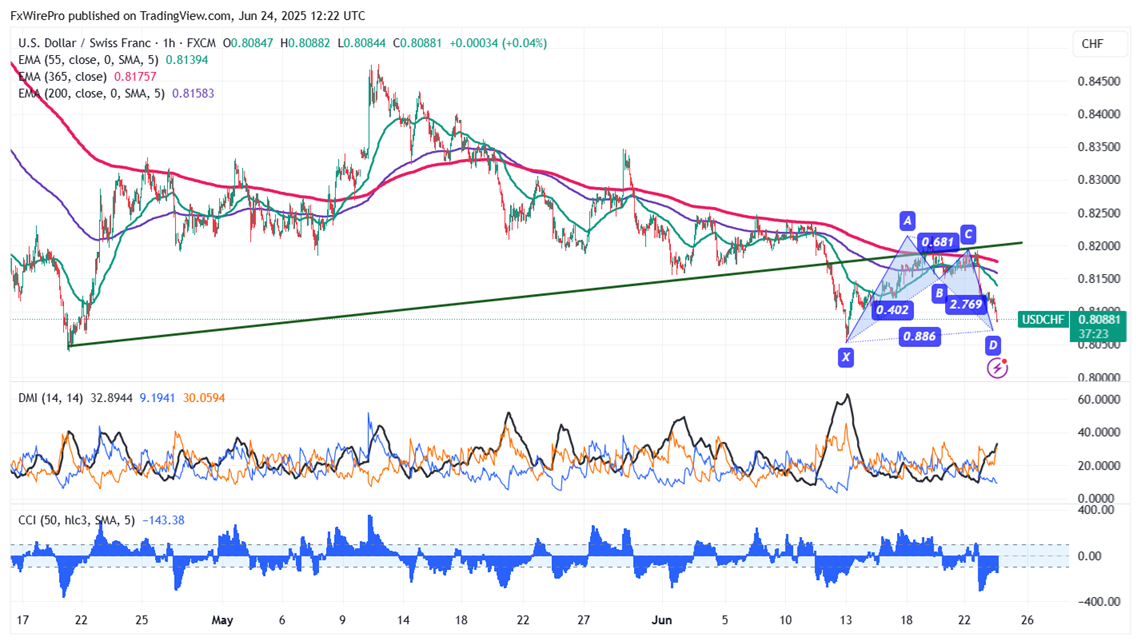Click the -143.38 CCI value
Screen dimensions: 1138x641
pos(163,520)
